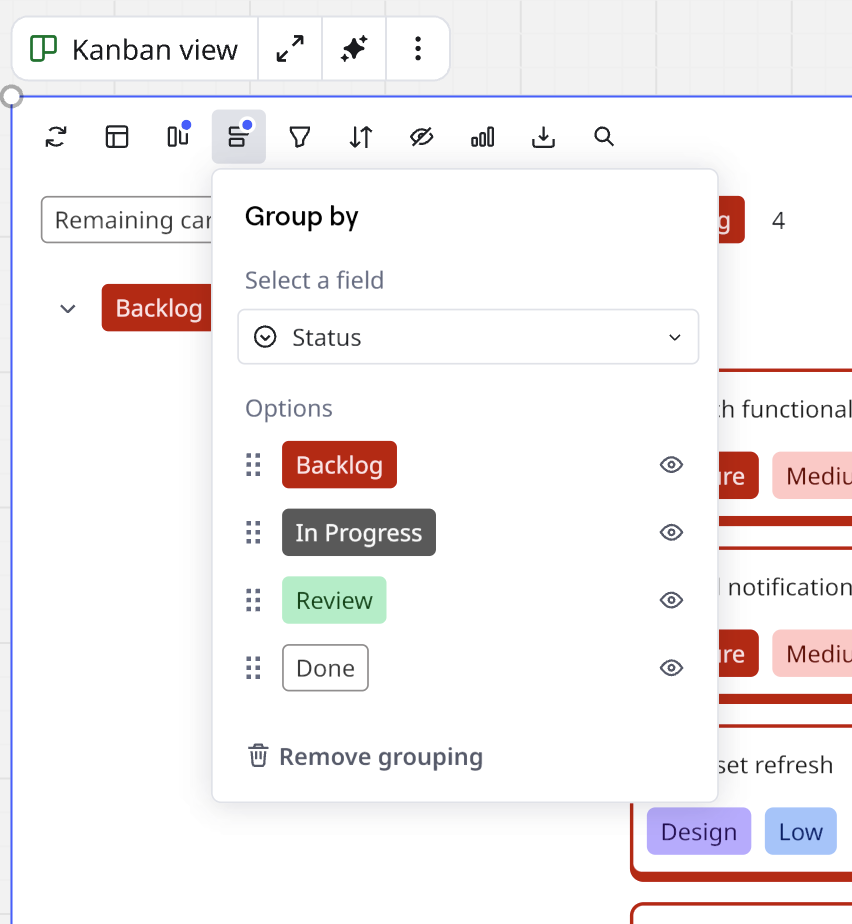Hide the Done group option
Viewport: 852px width, 924px height.
pos(671,668)
